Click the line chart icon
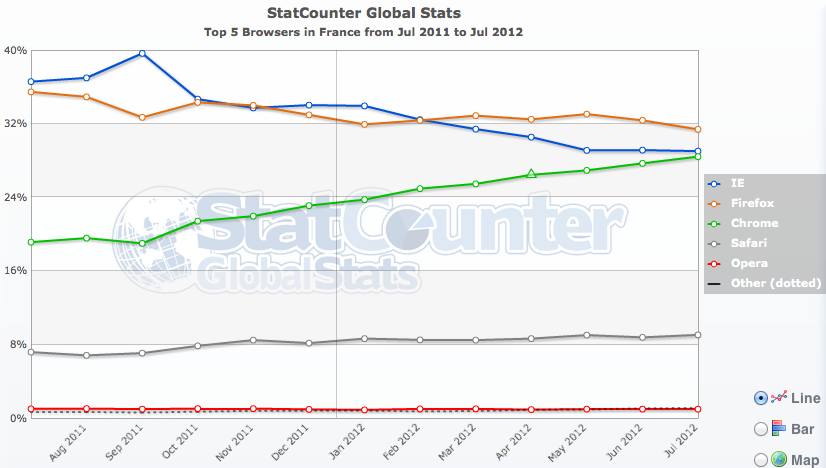826x468 pixels. (779, 397)
